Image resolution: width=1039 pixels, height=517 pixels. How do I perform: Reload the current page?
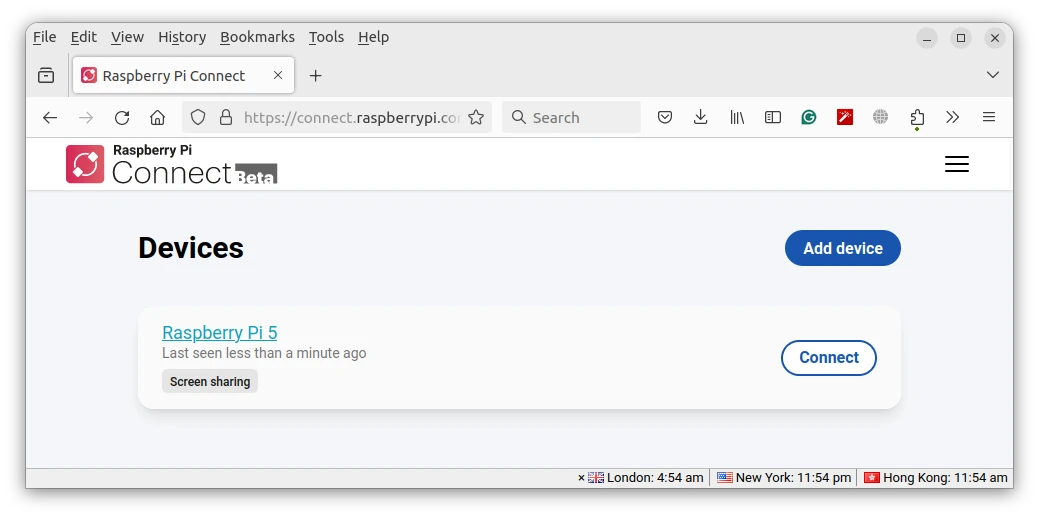point(121,118)
